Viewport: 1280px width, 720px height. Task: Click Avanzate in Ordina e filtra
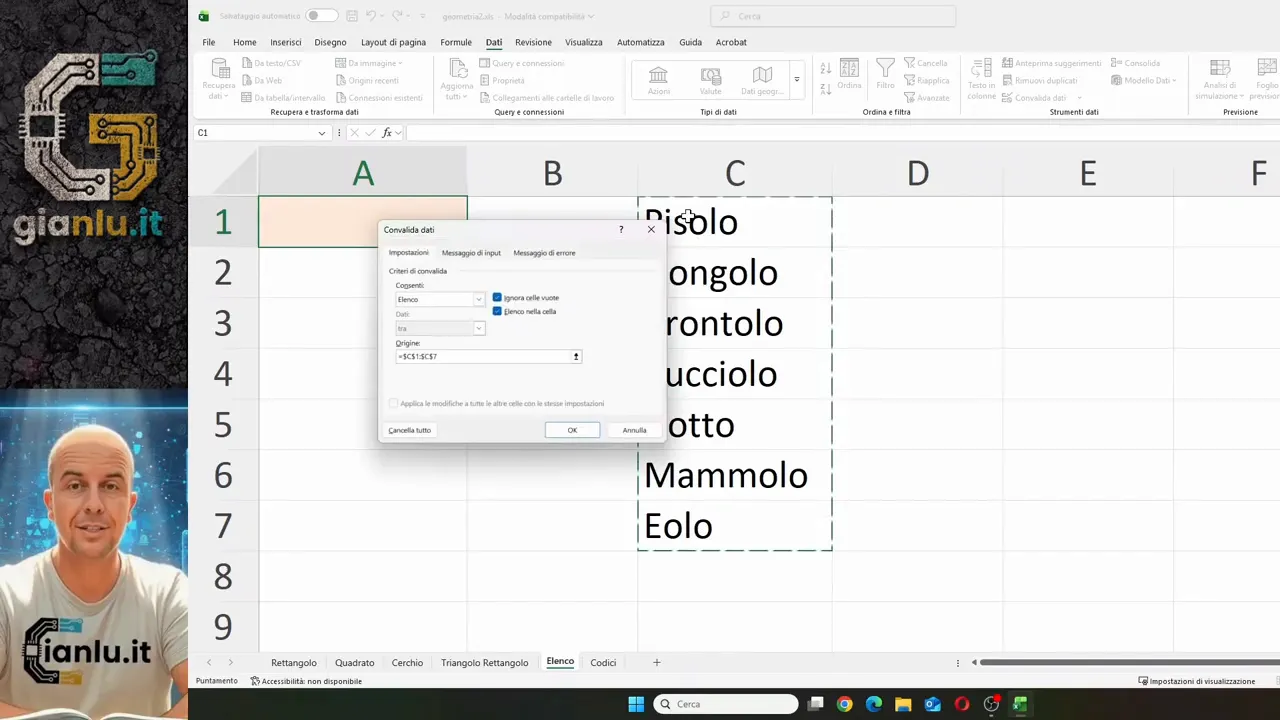click(x=927, y=98)
